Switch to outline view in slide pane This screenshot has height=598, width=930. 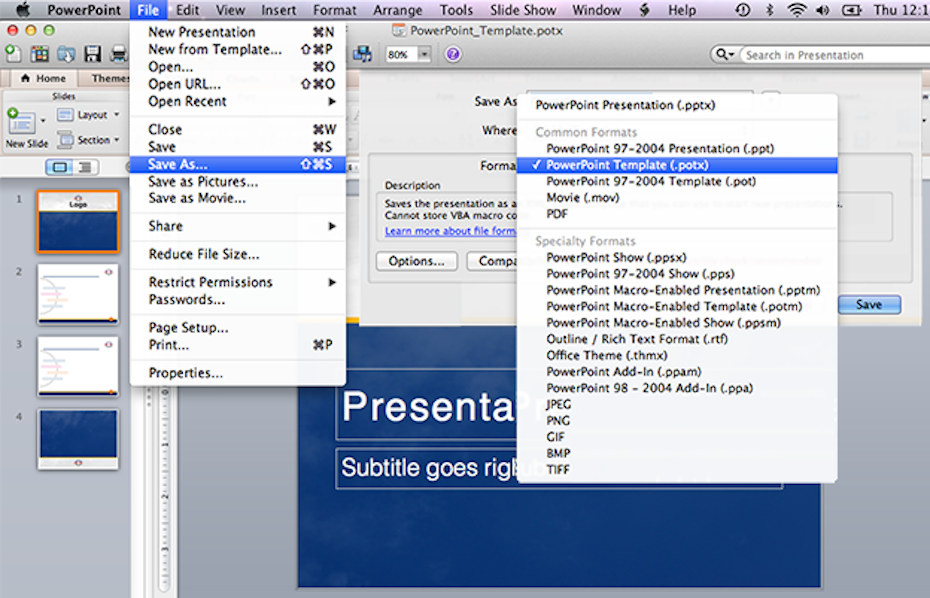pos(86,167)
